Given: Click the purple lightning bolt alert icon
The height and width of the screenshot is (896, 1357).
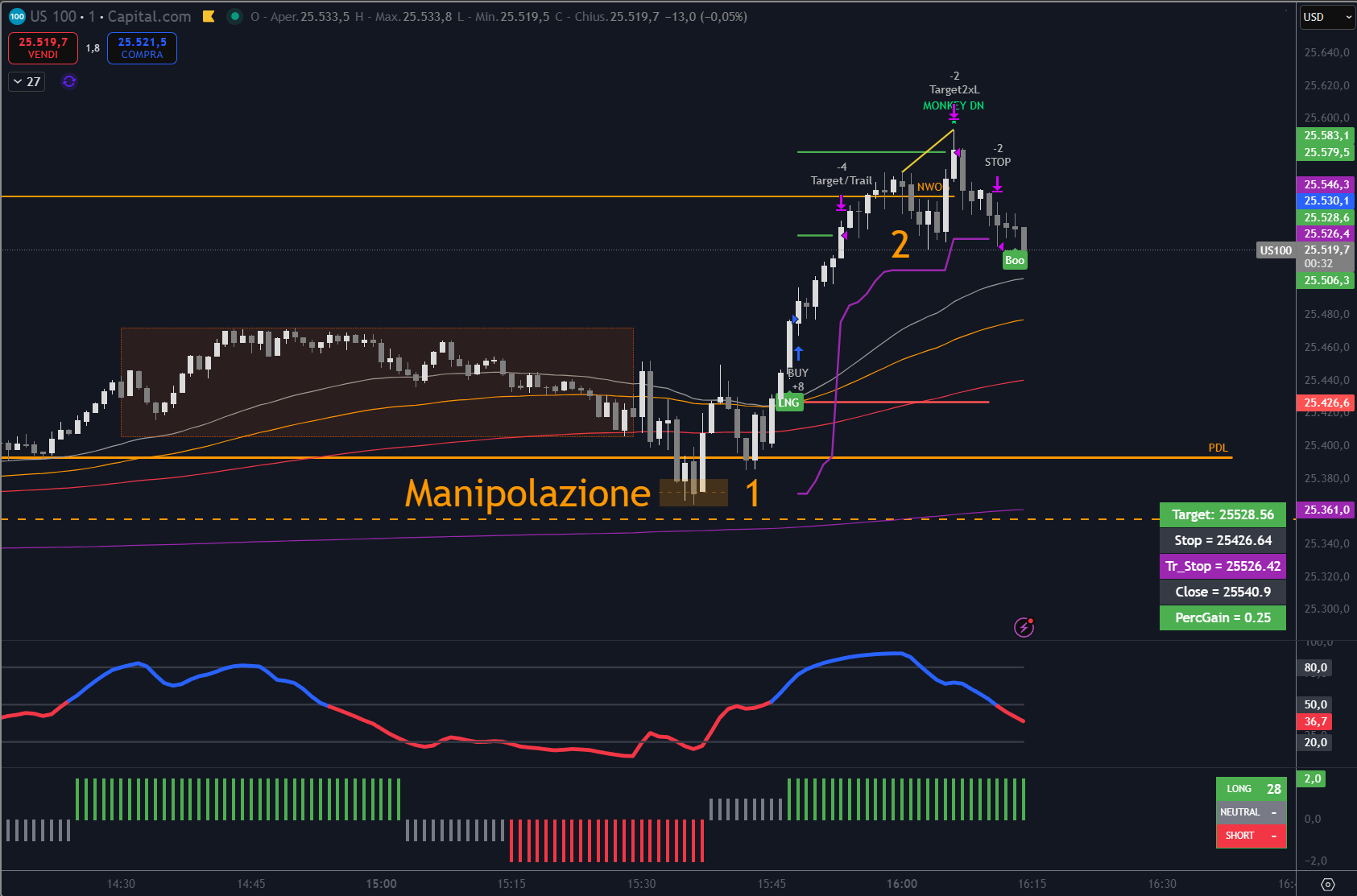Looking at the screenshot, I should click(1024, 627).
